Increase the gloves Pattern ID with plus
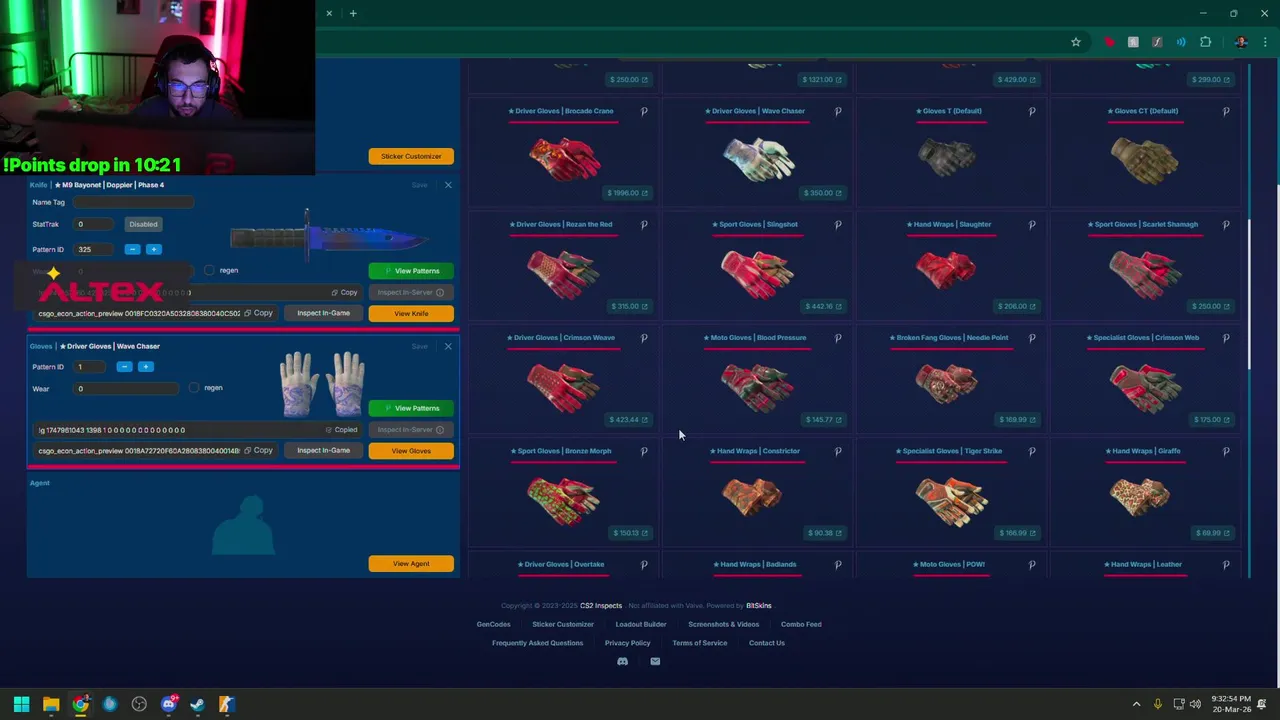 [145, 367]
